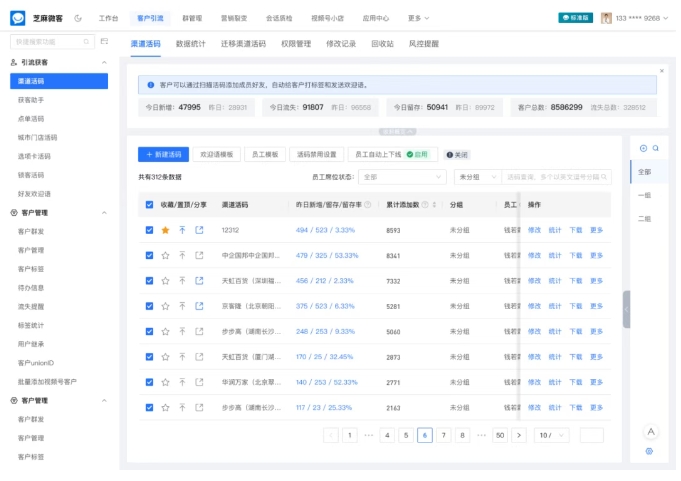Click the 快捷搜索功能 search field
Viewport: 681px width, 481px height.
click(52, 42)
